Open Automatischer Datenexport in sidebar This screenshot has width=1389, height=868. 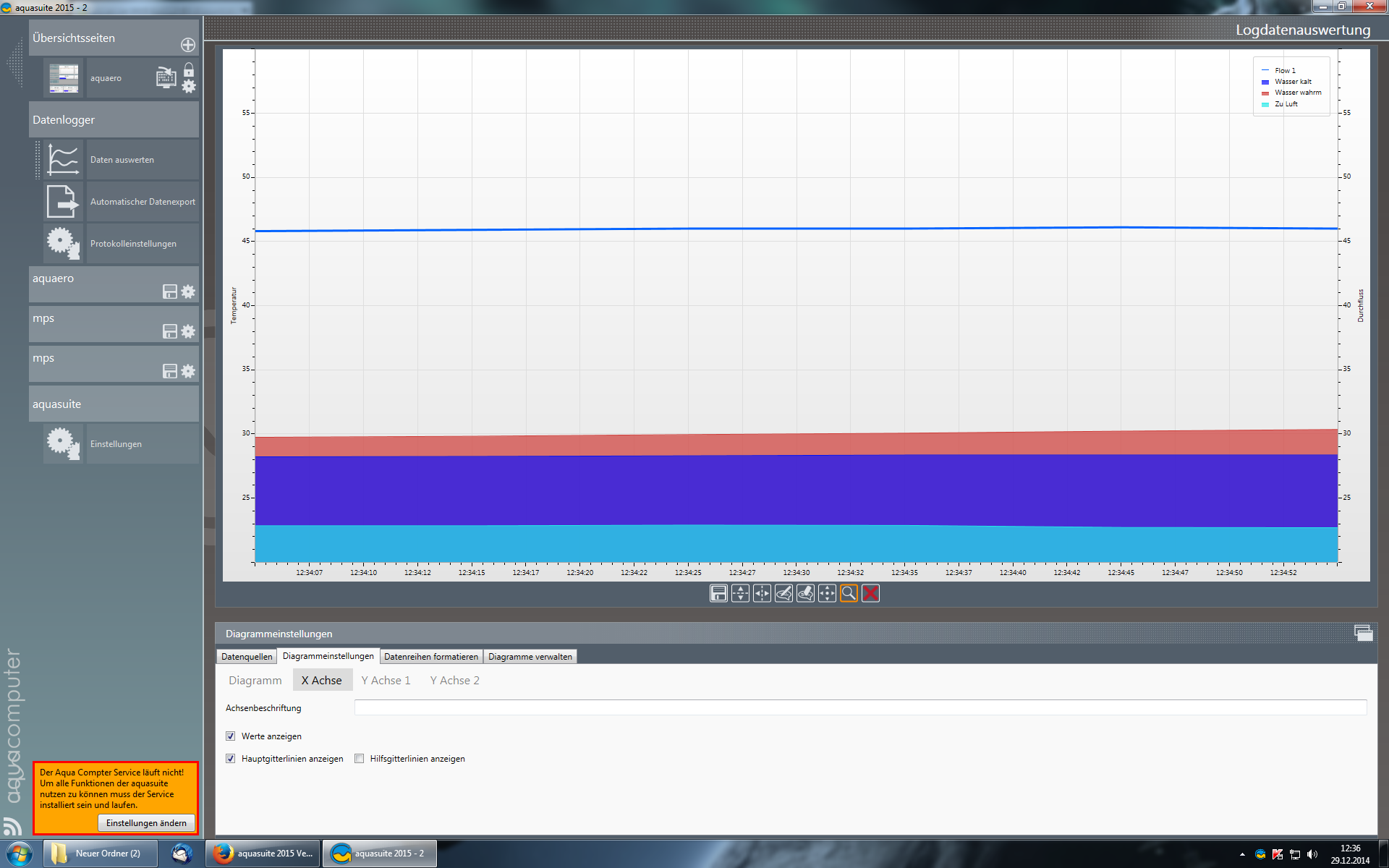coord(142,202)
